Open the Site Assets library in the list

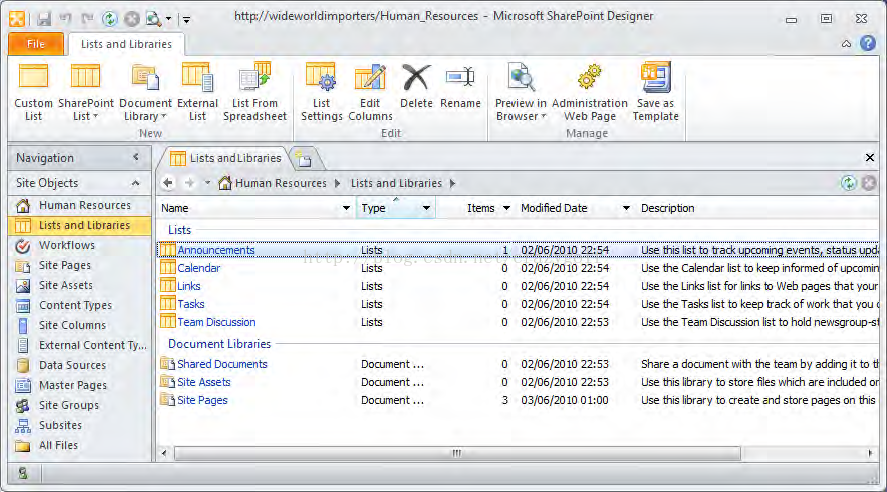pyautogui.click(x=204, y=382)
